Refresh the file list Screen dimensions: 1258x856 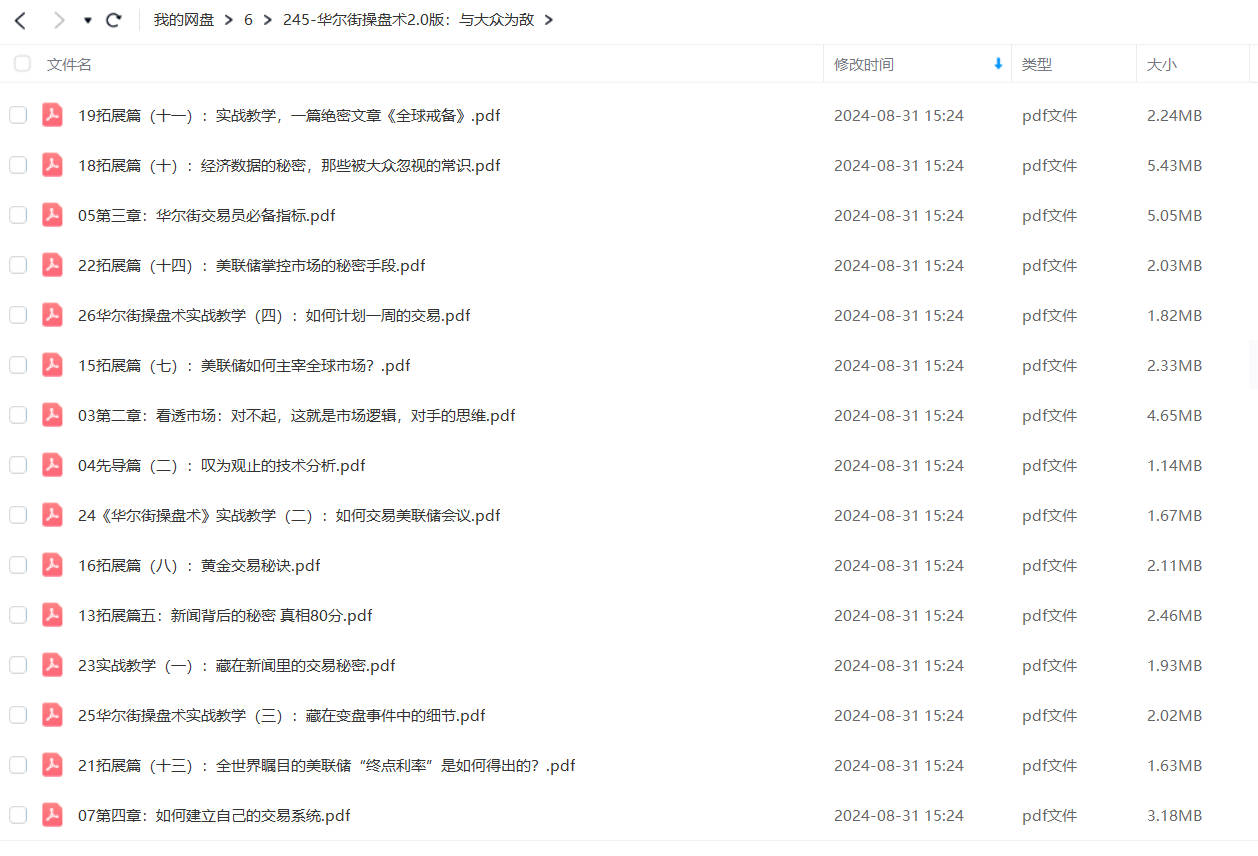click(x=114, y=20)
